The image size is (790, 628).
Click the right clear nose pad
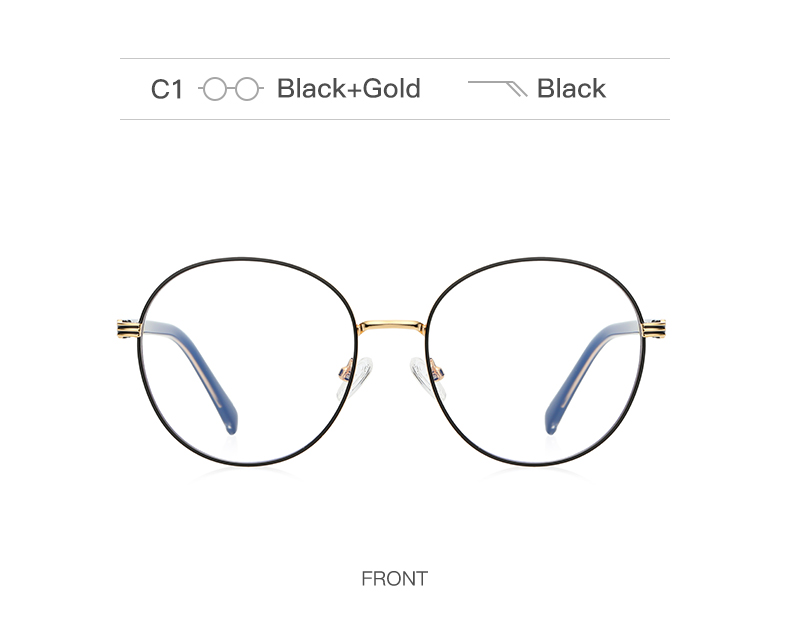[x=424, y=377]
